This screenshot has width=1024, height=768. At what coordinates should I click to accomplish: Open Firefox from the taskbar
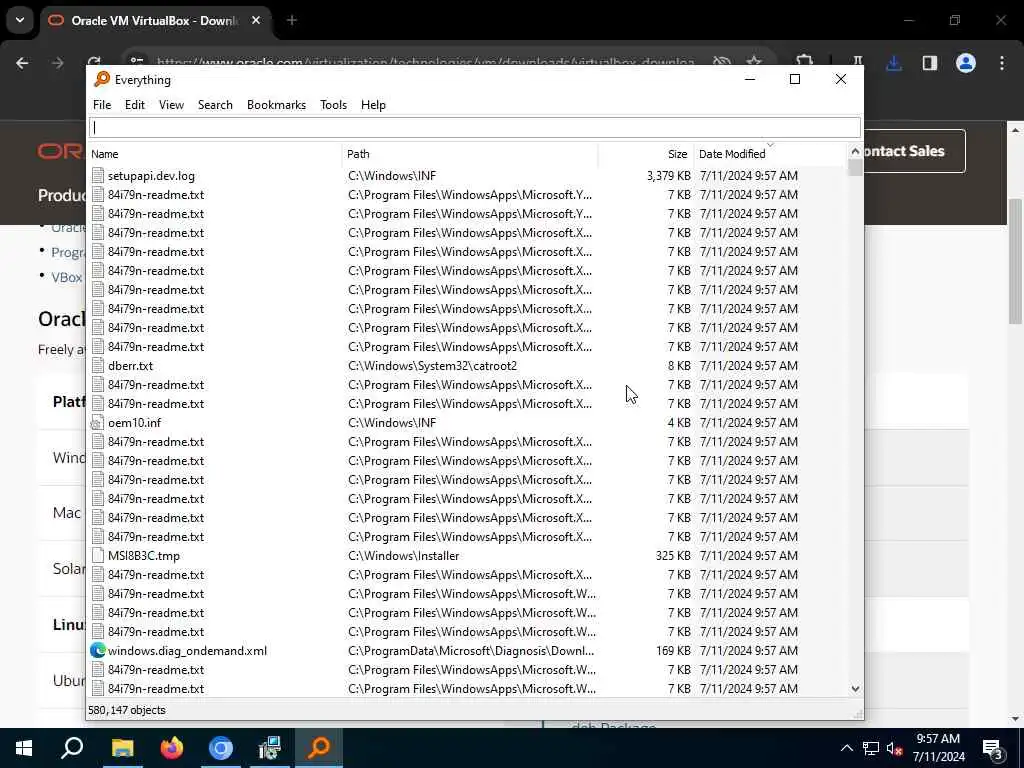coord(171,748)
